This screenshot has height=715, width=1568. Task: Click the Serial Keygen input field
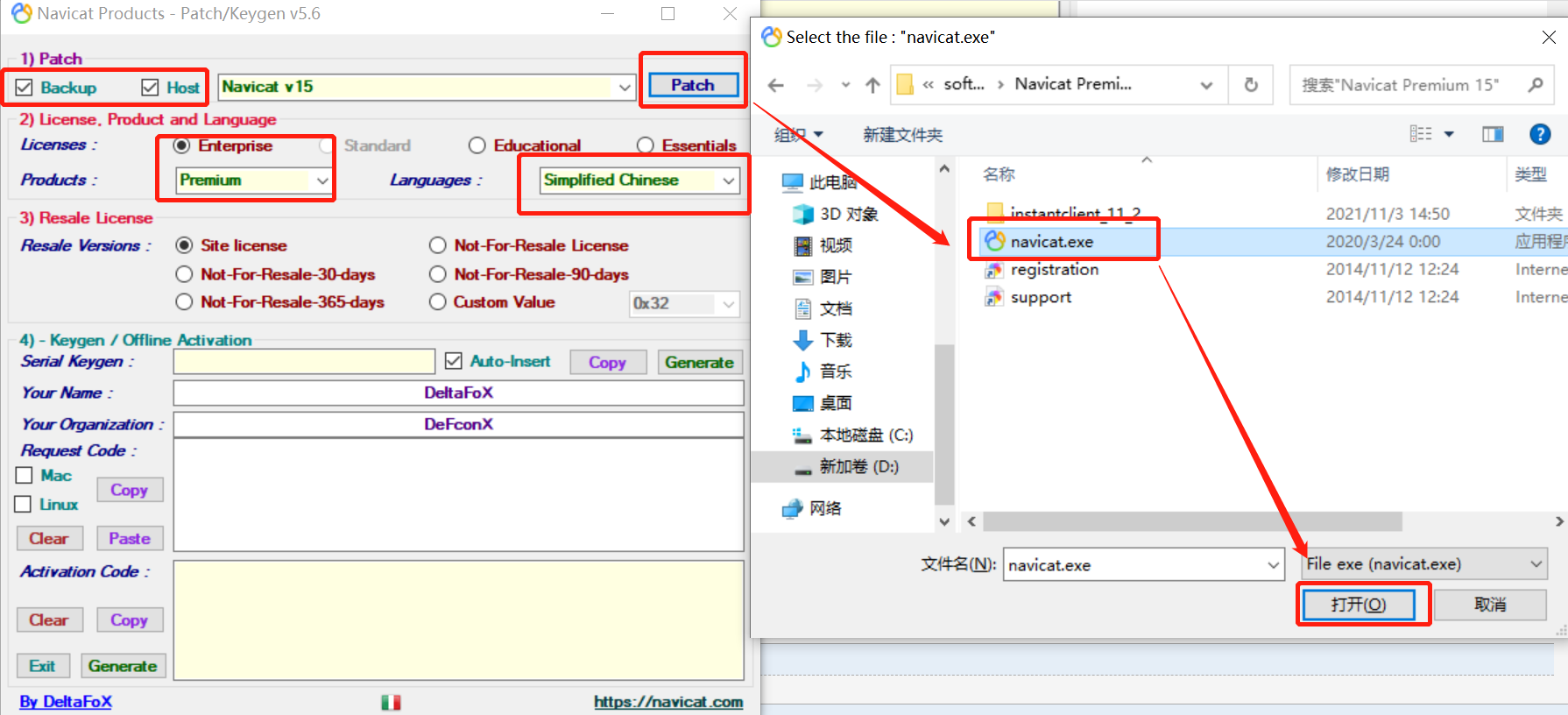point(304,362)
